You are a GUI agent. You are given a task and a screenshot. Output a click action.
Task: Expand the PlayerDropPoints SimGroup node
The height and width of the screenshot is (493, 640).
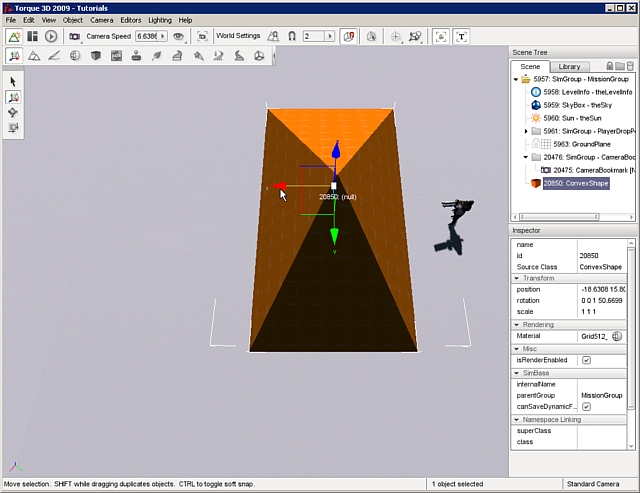527,131
